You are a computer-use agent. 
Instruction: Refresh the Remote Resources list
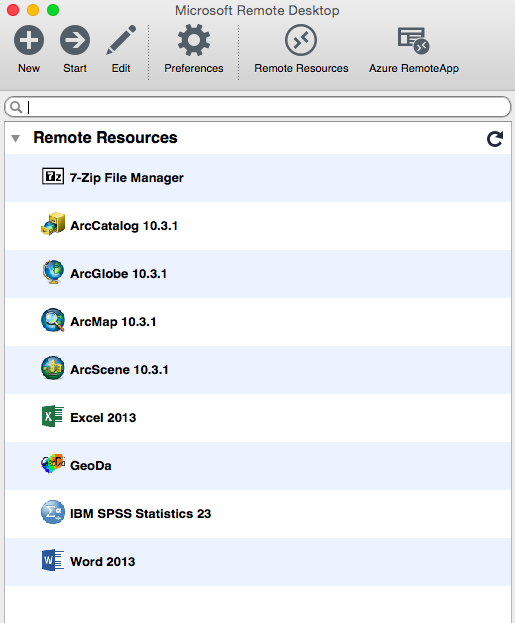(495, 139)
